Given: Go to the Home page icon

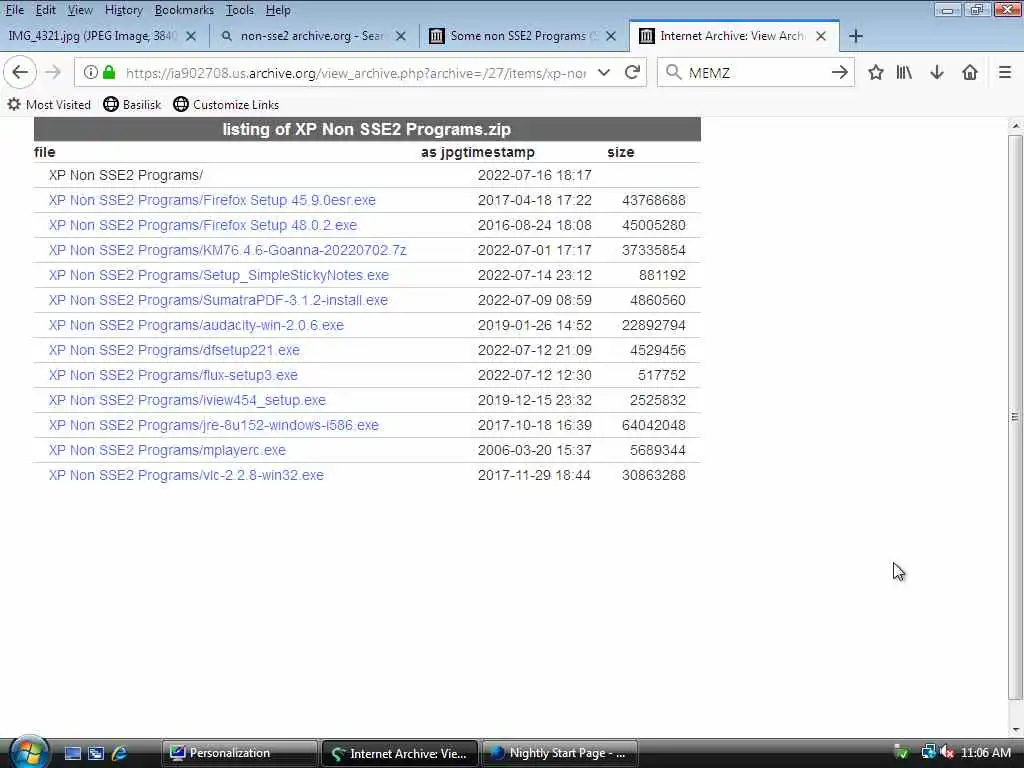Looking at the screenshot, I should point(970,72).
